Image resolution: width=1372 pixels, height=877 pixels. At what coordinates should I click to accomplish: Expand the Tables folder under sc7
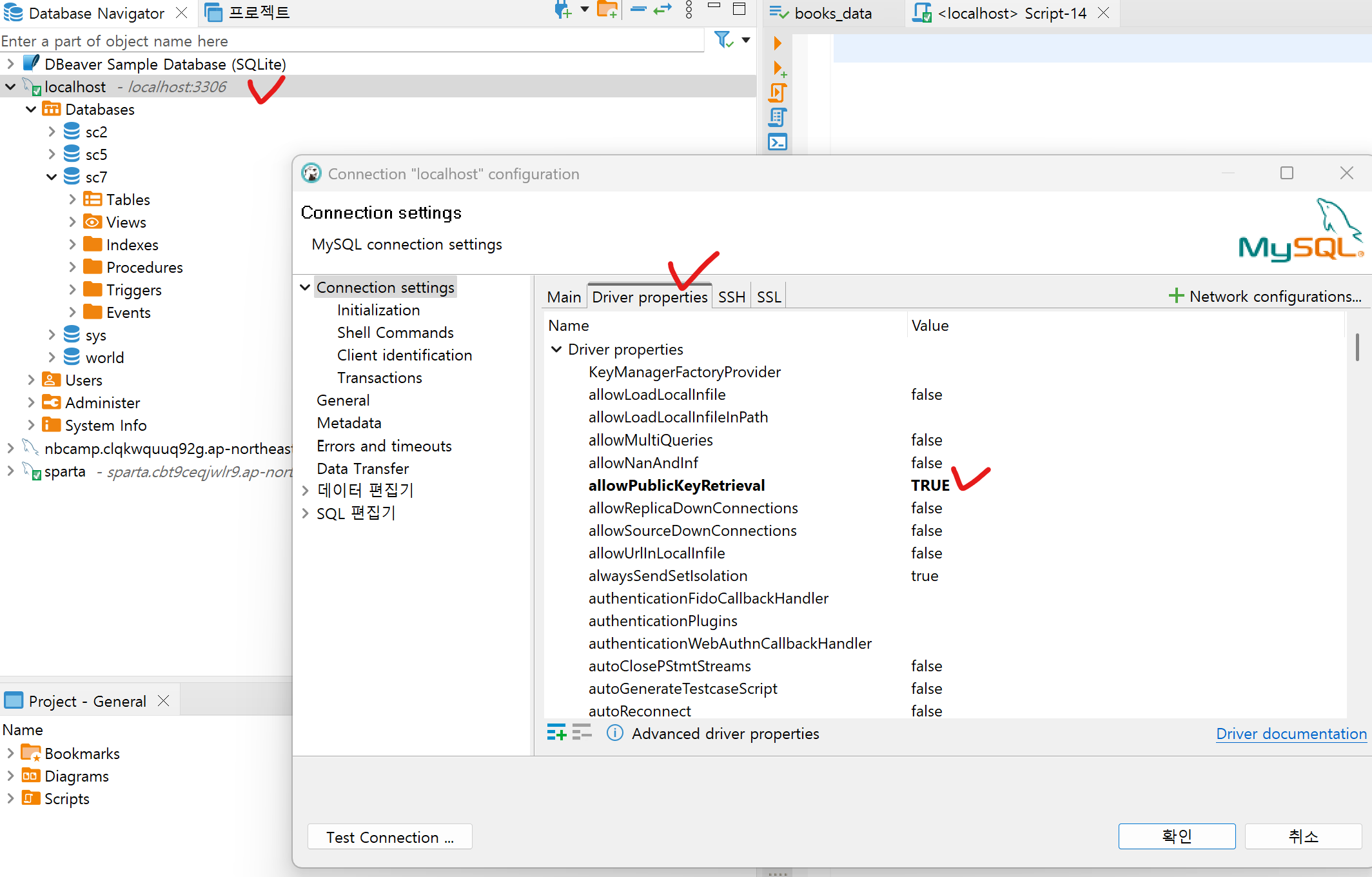pyautogui.click(x=72, y=200)
